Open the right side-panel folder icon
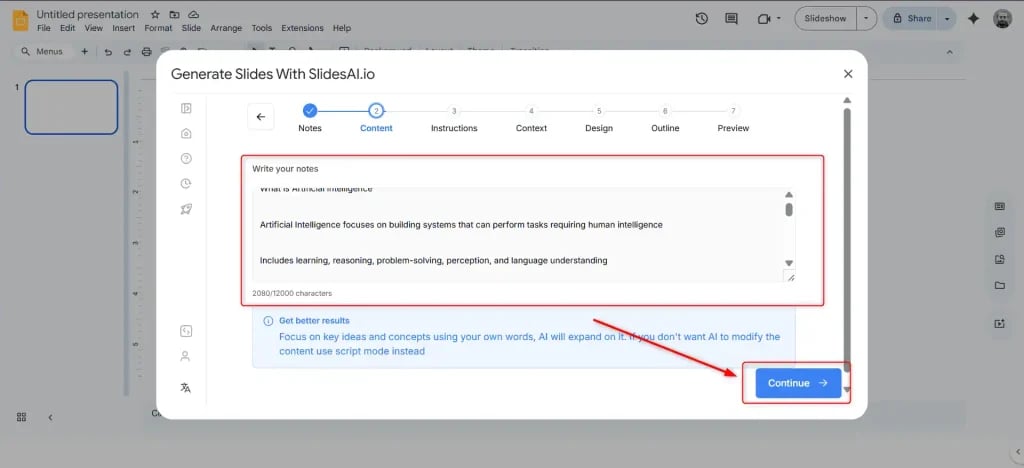The width and height of the screenshot is (1024, 468). [999, 285]
